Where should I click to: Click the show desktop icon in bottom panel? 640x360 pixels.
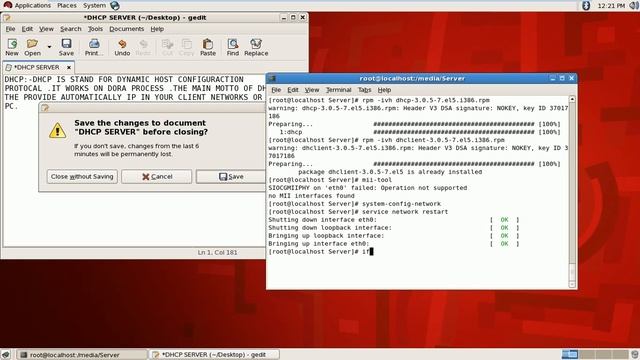click(x=6, y=354)
